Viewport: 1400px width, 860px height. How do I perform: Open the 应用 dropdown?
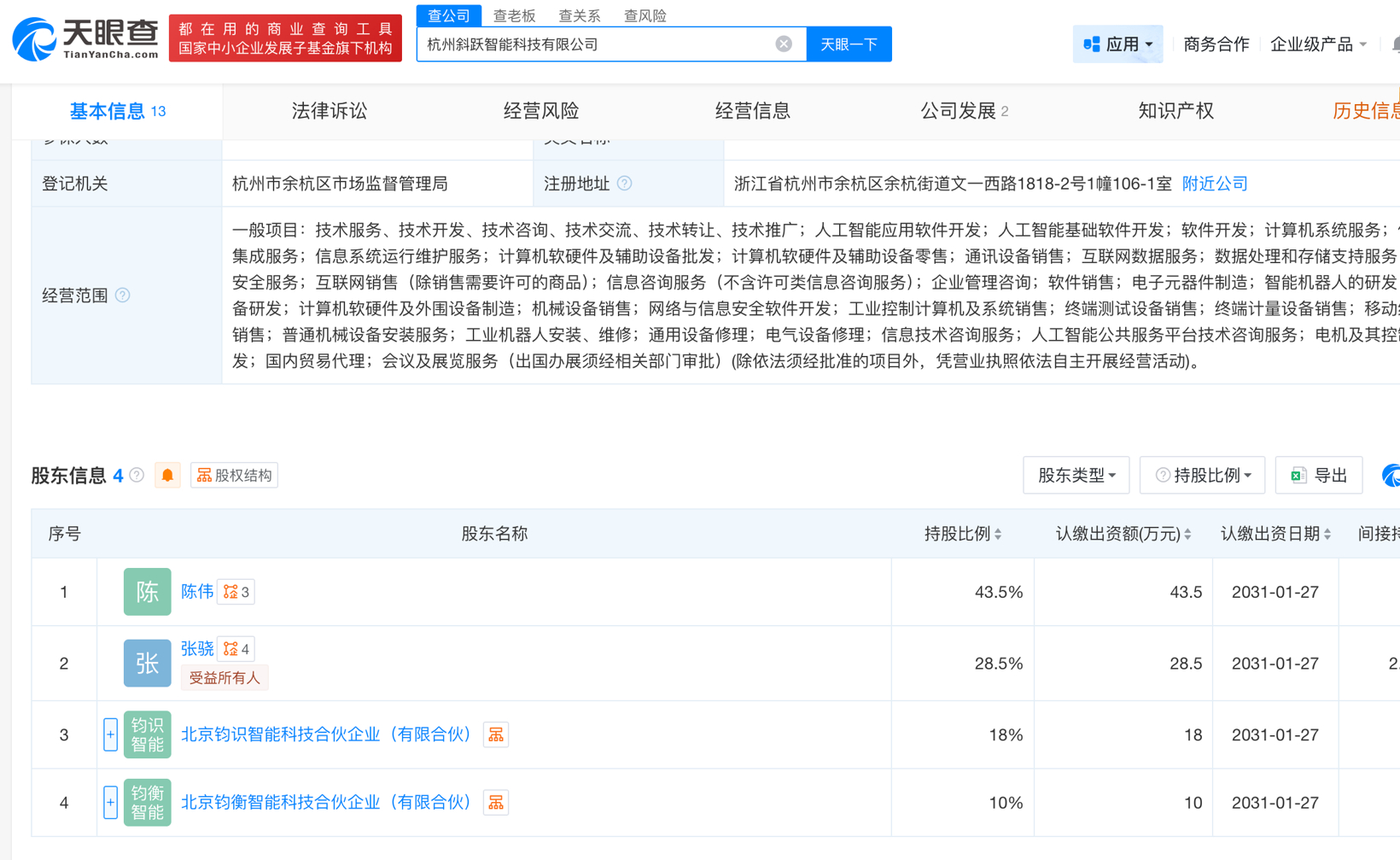1117,44
